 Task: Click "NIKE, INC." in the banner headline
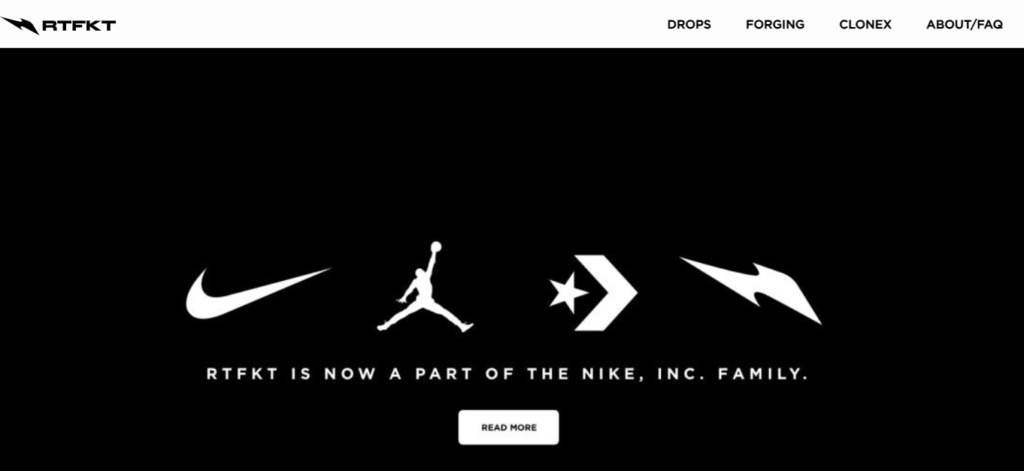point(640,374)
